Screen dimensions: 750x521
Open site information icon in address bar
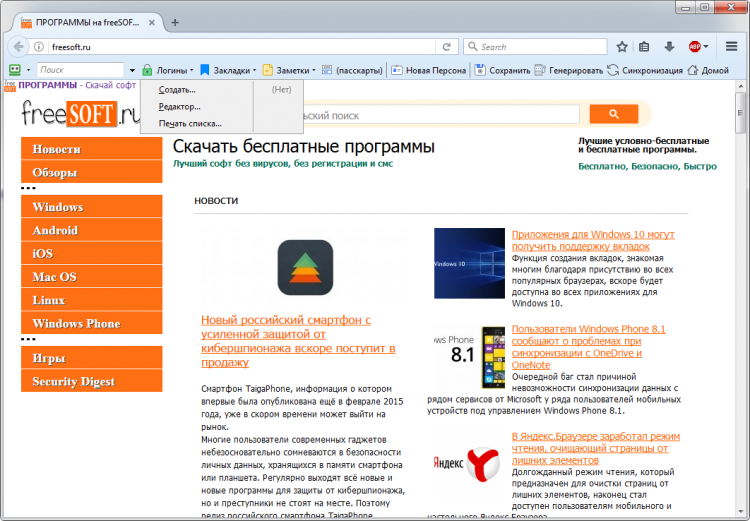coord(39,47)
